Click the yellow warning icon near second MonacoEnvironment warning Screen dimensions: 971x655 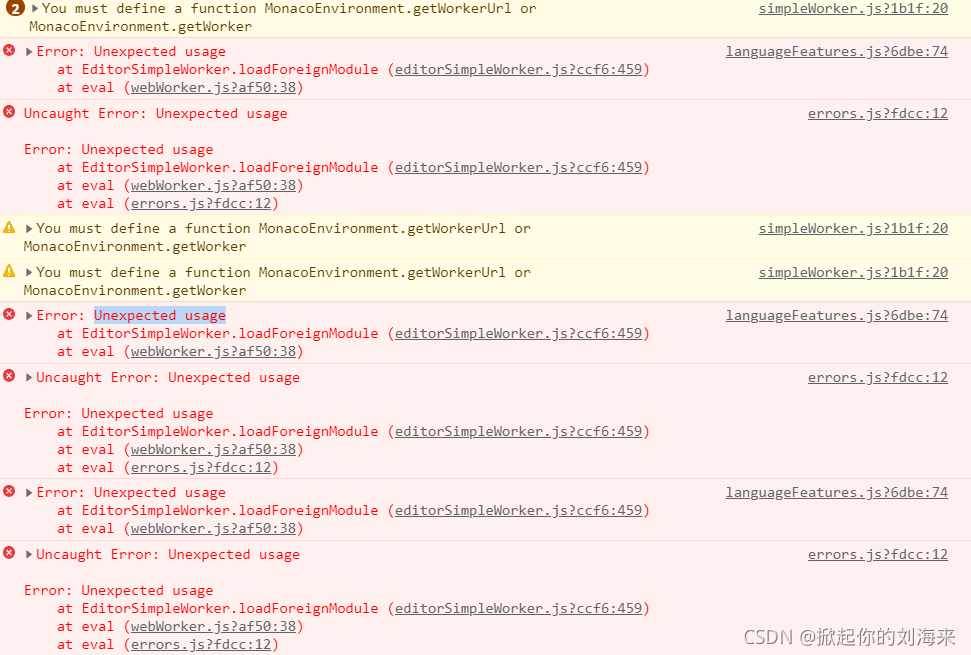coord(9,228)
